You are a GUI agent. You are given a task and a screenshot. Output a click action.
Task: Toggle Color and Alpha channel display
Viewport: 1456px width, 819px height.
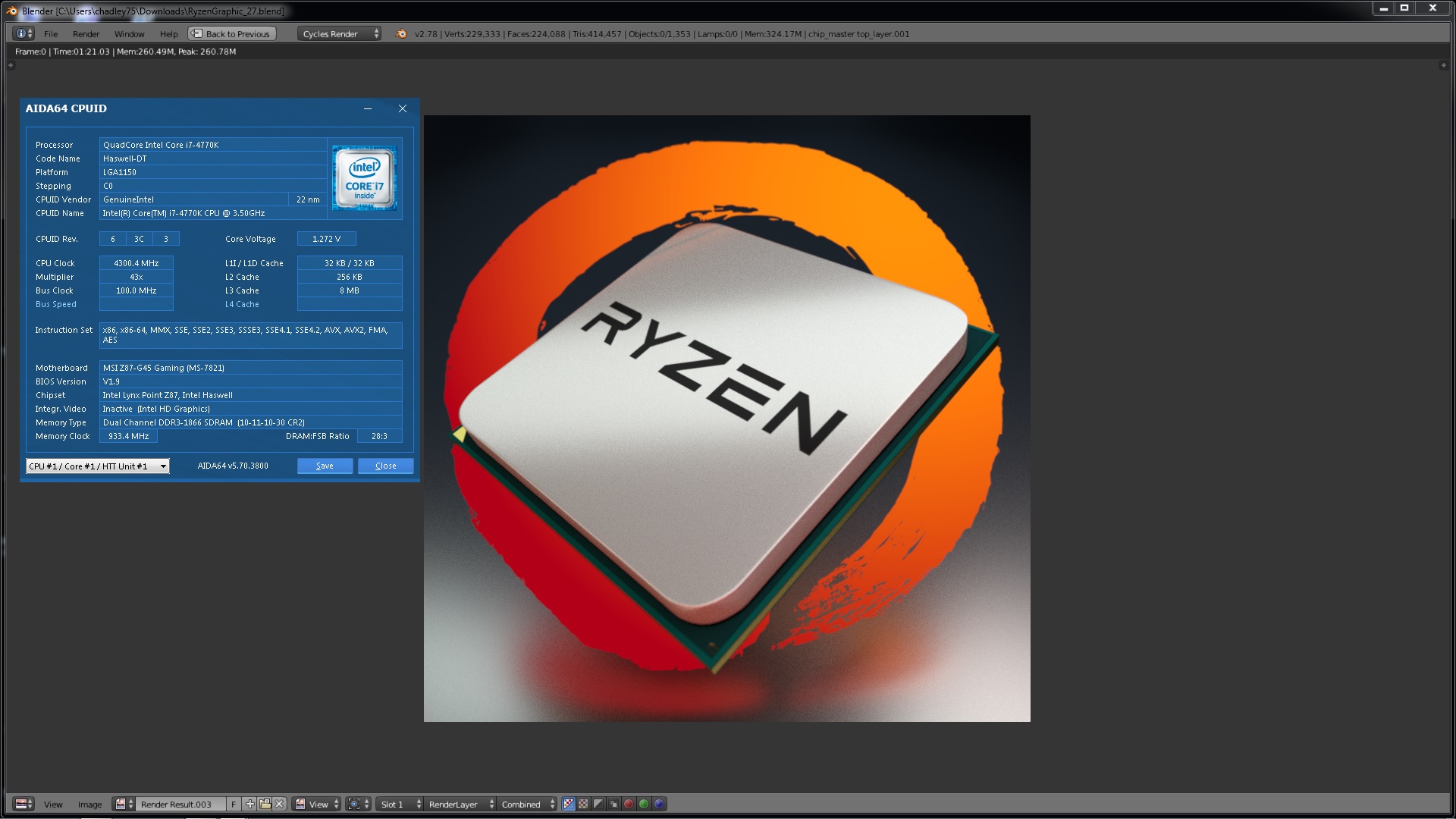pyautogui.click(x=569, y=804)
